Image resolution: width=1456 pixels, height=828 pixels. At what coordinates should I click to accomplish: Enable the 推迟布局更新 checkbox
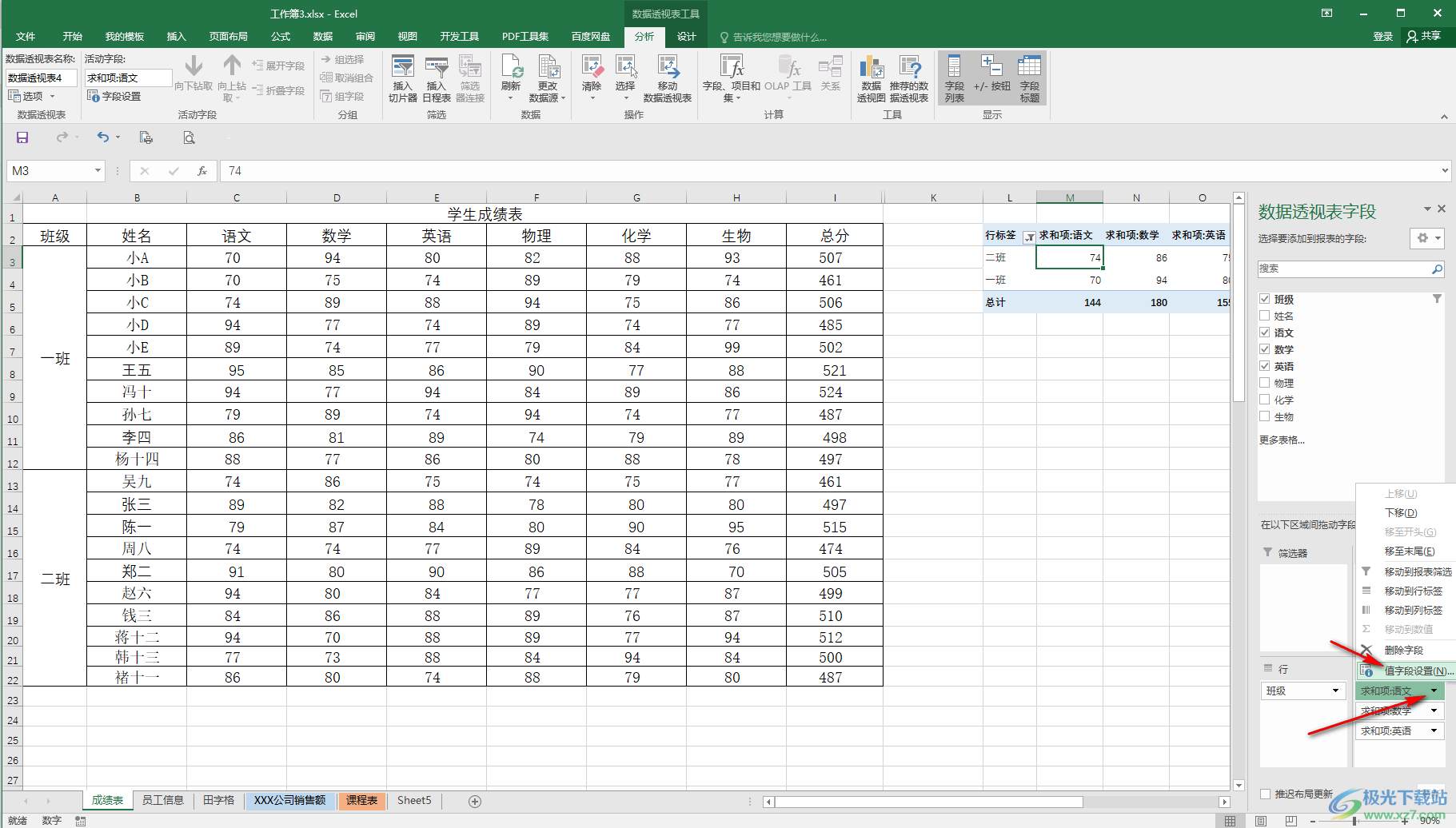(1265, 794)
